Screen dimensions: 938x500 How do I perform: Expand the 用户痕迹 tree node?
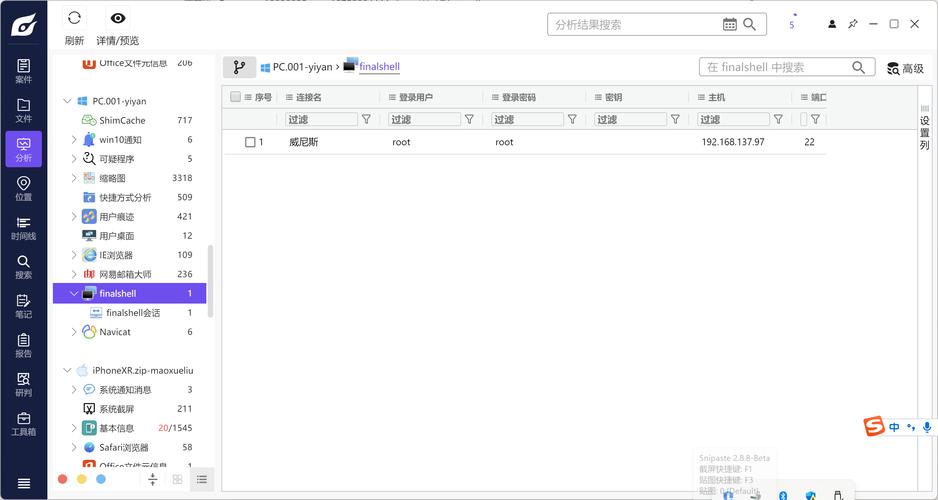[x=74, y=217]
